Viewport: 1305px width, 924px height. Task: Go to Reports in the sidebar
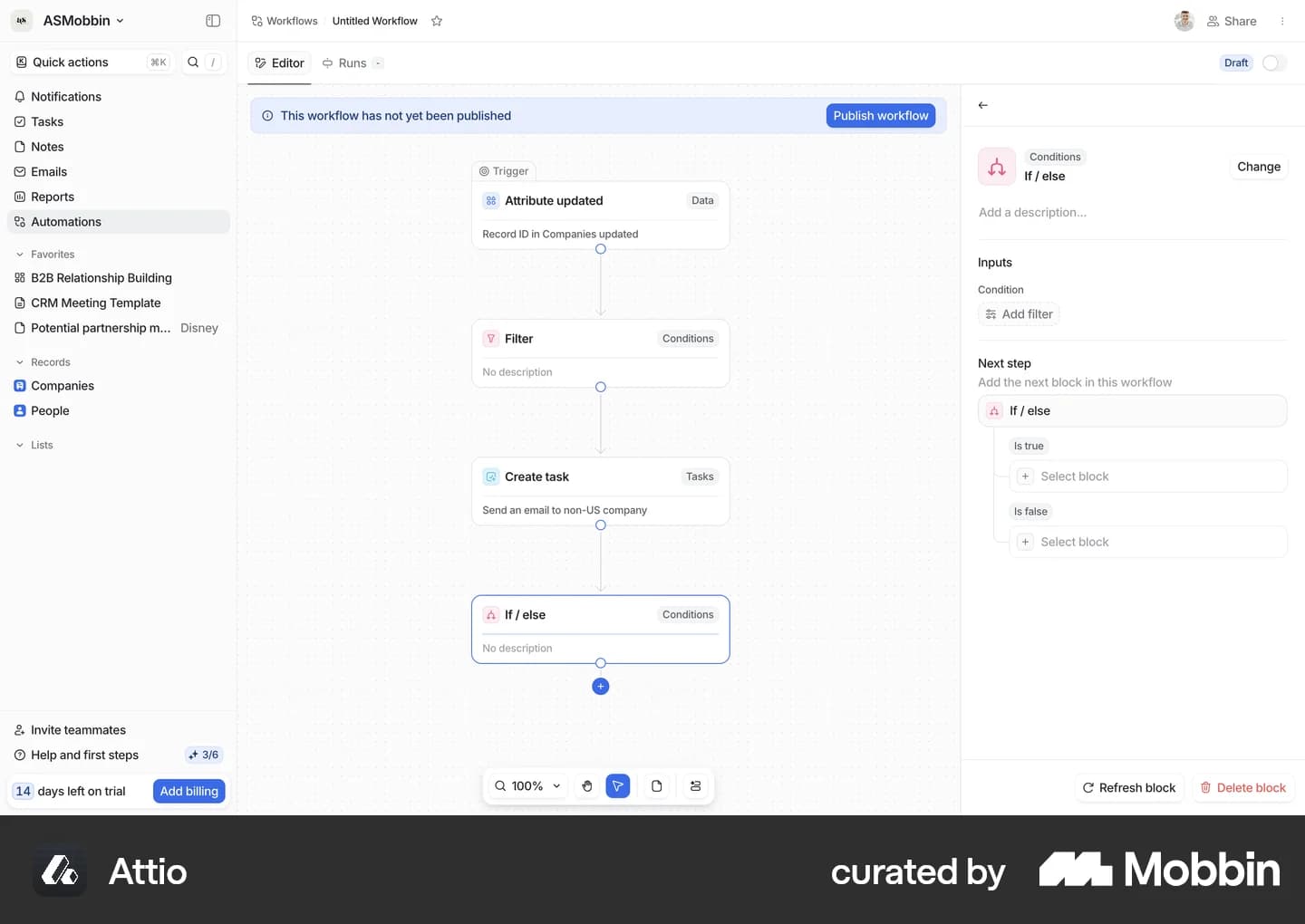tap(119, 197)
